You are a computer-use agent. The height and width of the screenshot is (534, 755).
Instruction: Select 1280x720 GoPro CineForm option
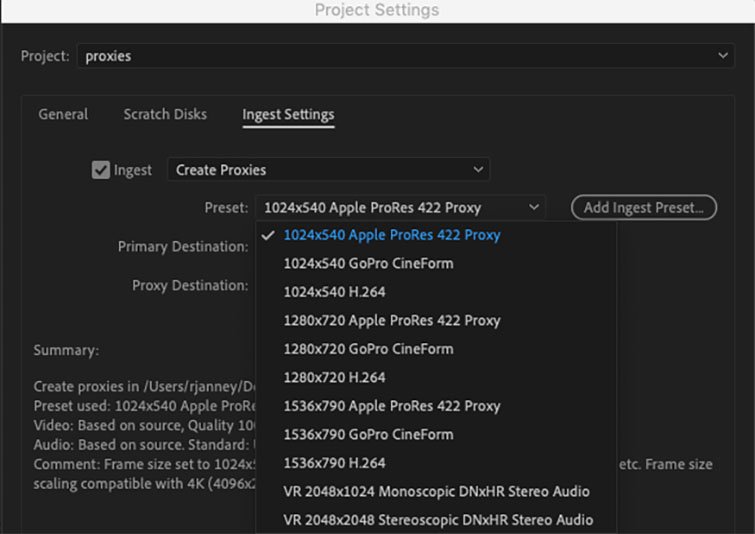coord(368,349)
